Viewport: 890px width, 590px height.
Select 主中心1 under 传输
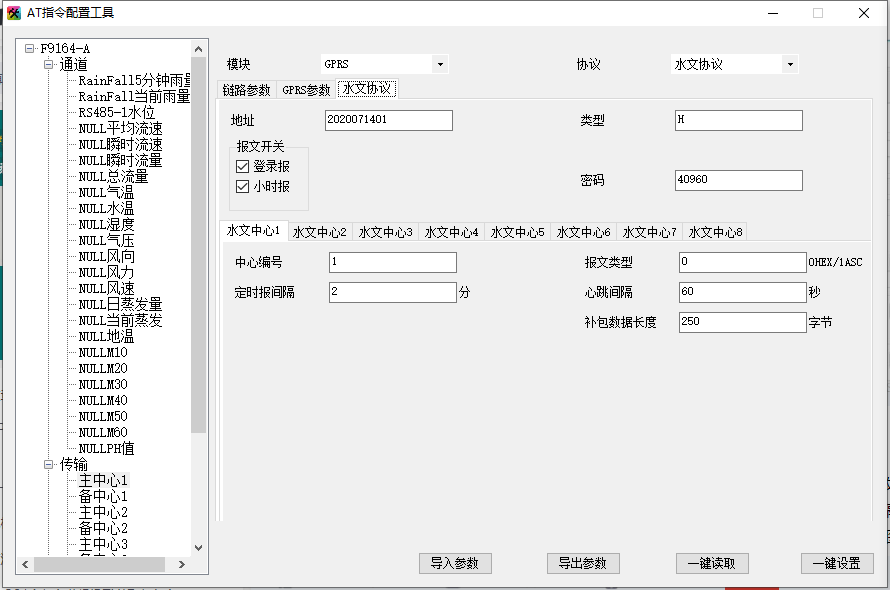[102, 479]
